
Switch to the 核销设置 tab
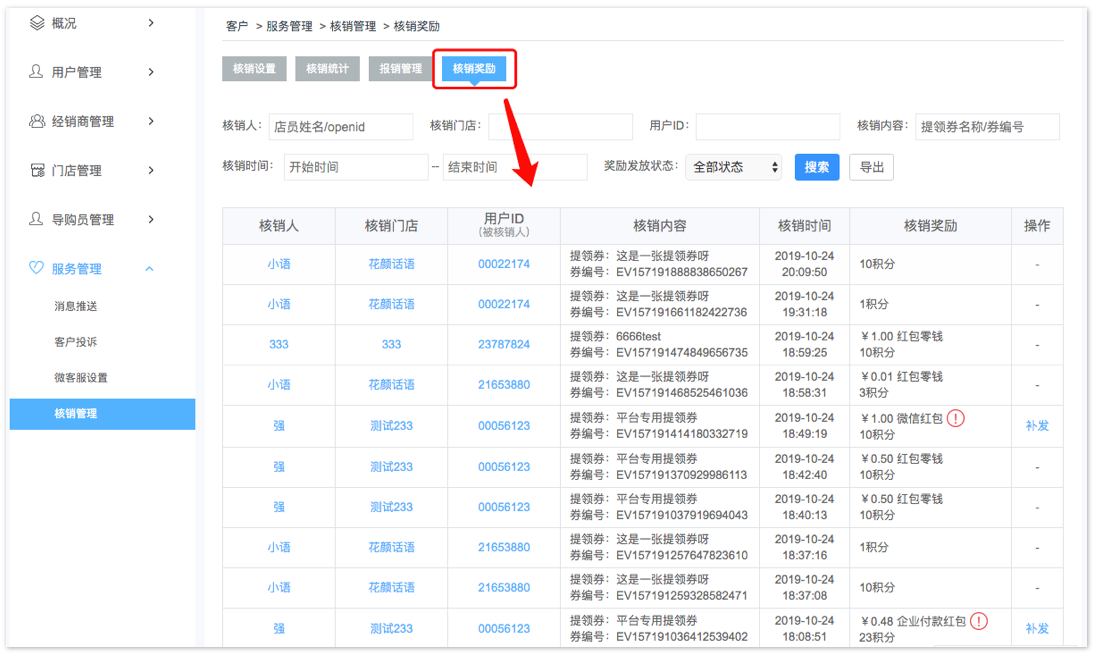(254, 69)
